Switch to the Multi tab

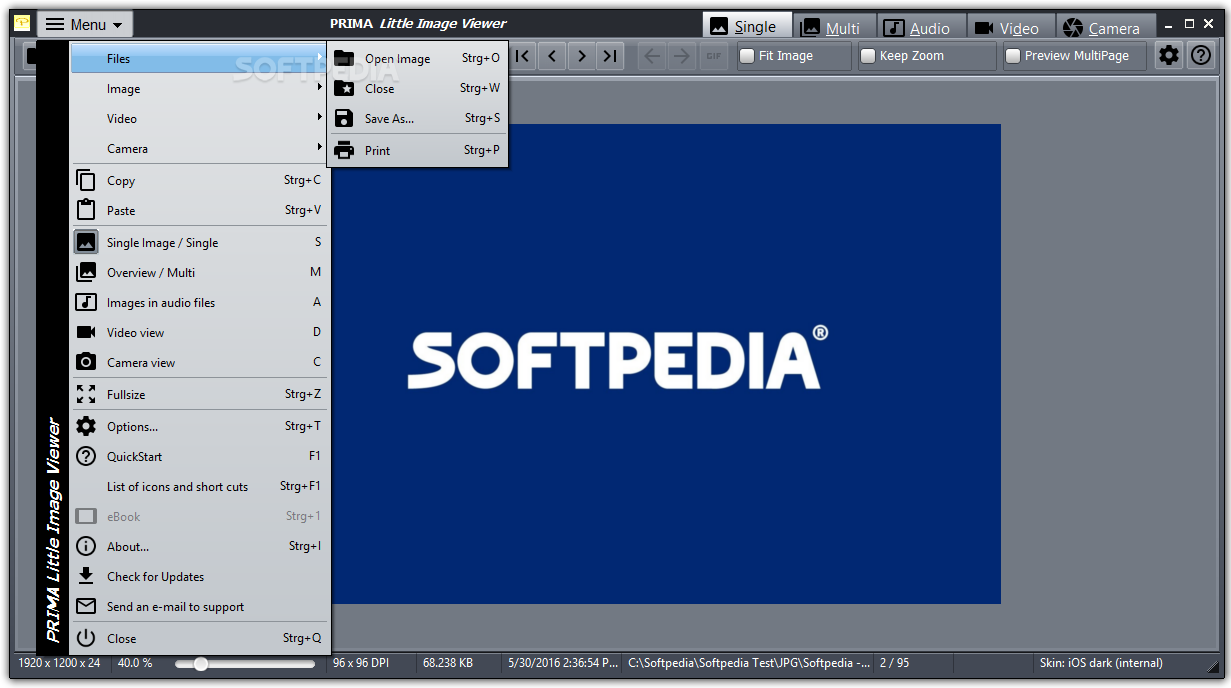coord(835,27)
